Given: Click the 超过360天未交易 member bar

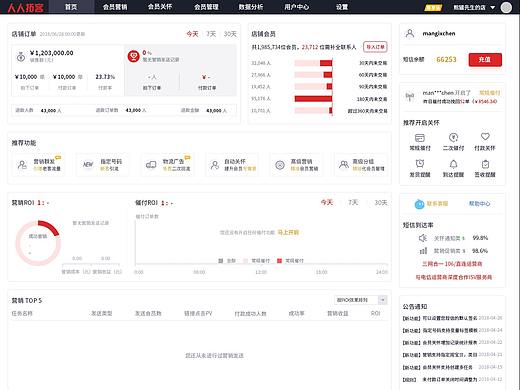Looking at the screenshot, I should (313, 110).
